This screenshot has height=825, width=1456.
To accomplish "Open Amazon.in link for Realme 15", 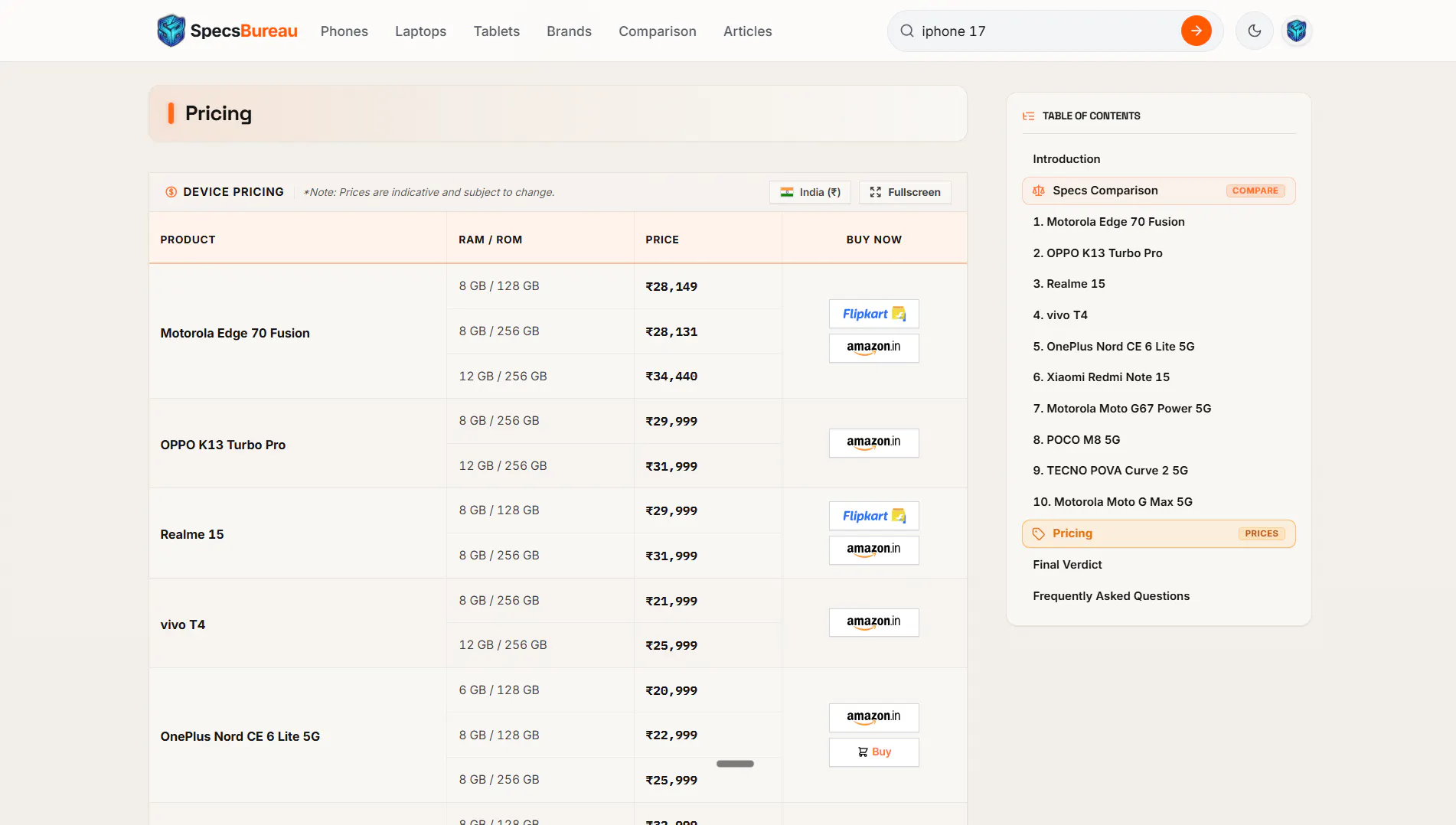I will (x=873, y=549).
